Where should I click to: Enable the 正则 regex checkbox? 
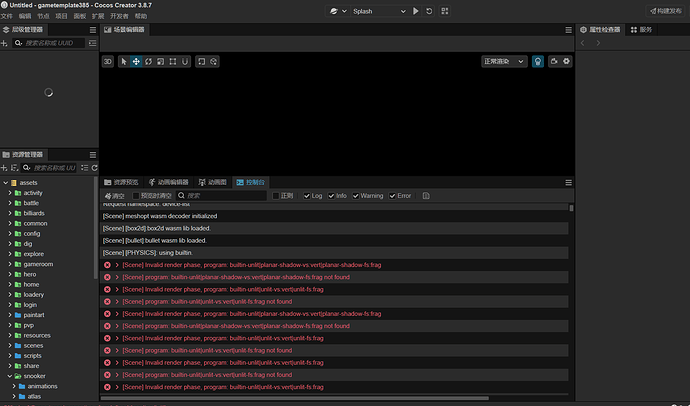[x=276, y=196]
